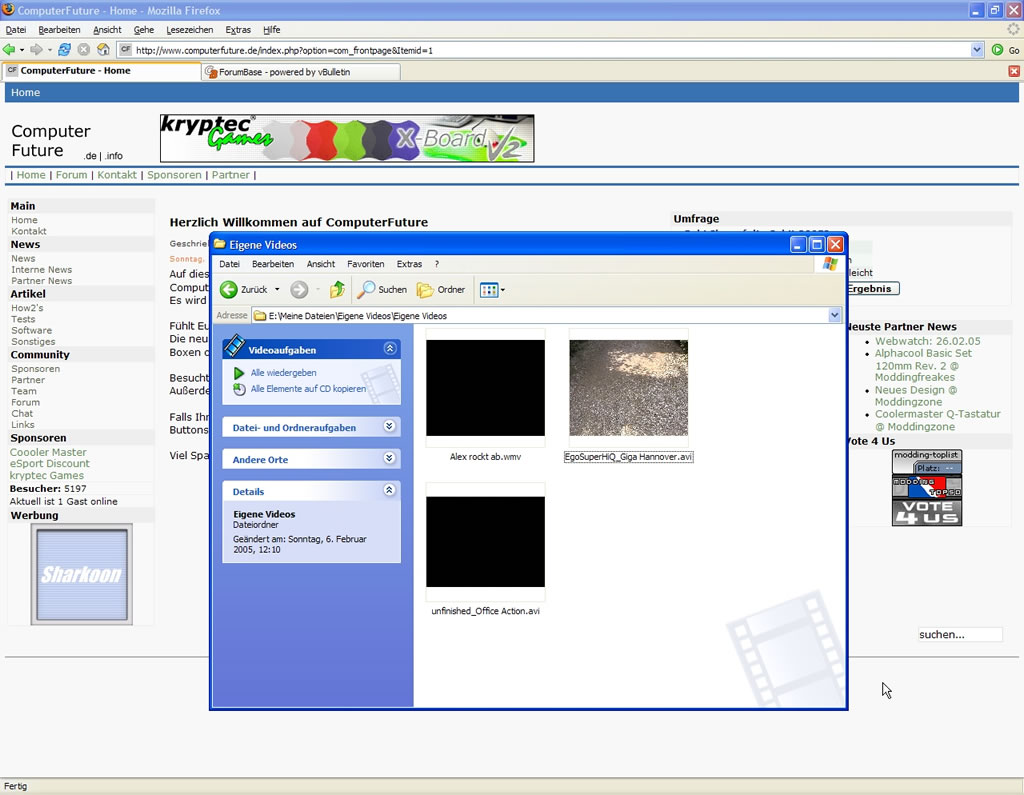This screenshot has height=795, width=1024.
Task: Click Explorer forward arrow button
Action: 299,289
